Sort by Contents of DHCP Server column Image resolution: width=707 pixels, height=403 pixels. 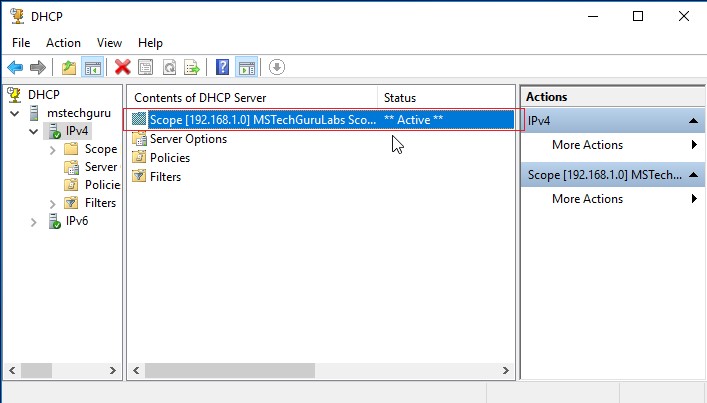(252, 98)
